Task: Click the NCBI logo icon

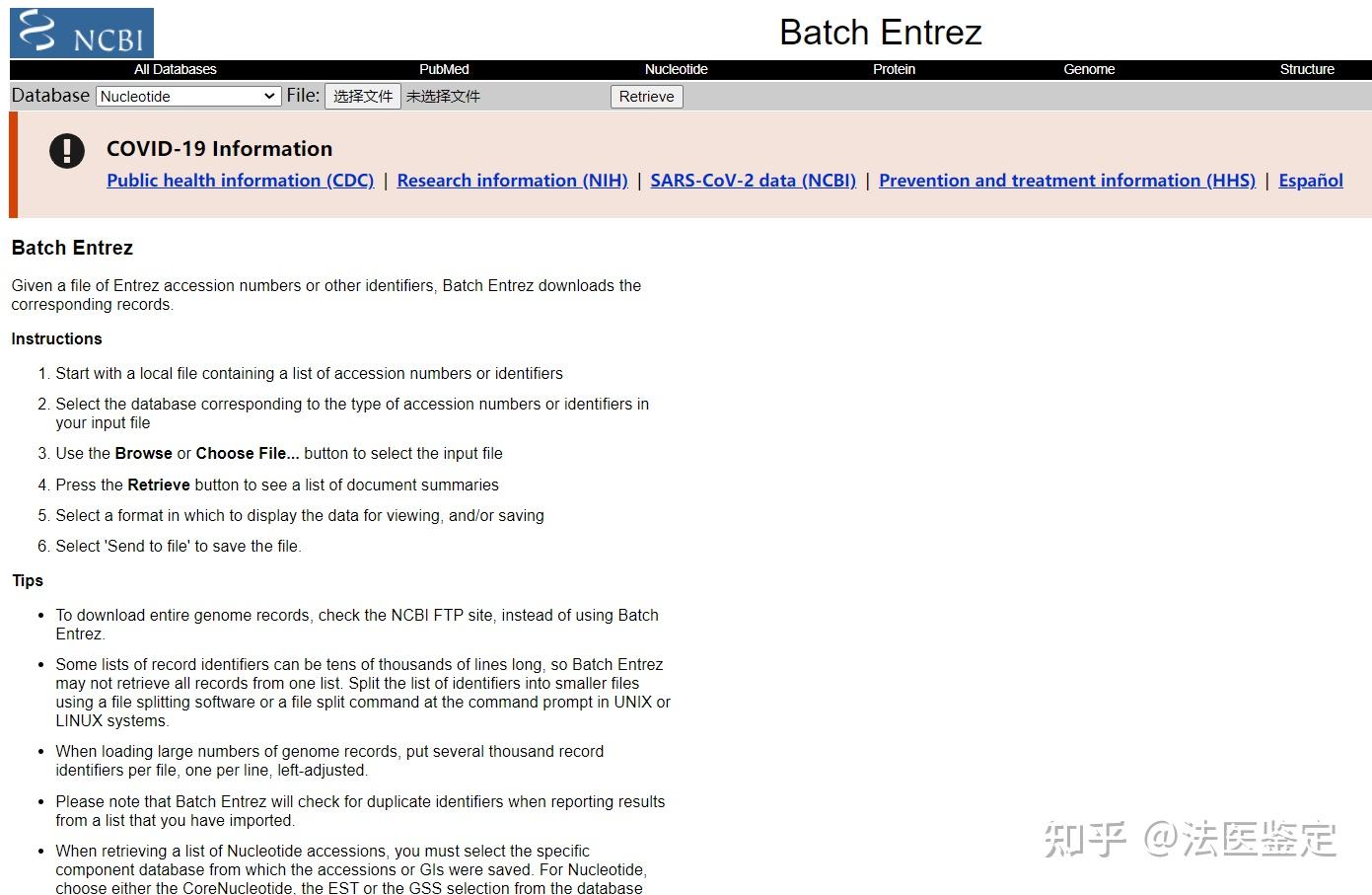Action: pyautogui.click(x=34, y=32)
